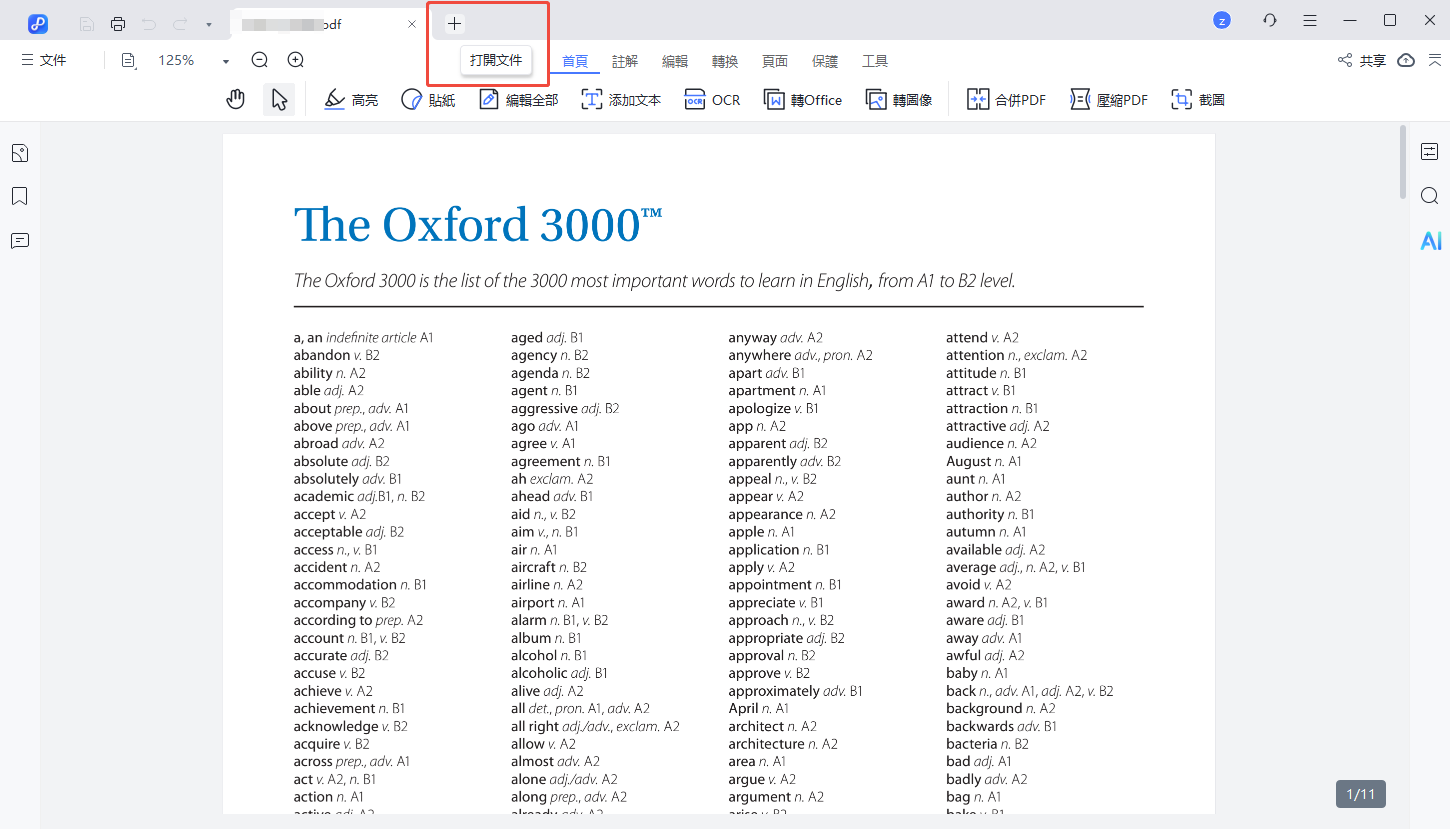The height and width of the screenshot is (829, 1450).
Task: Click the 添加文本 add text tool
Action: (x=621, y=100)
